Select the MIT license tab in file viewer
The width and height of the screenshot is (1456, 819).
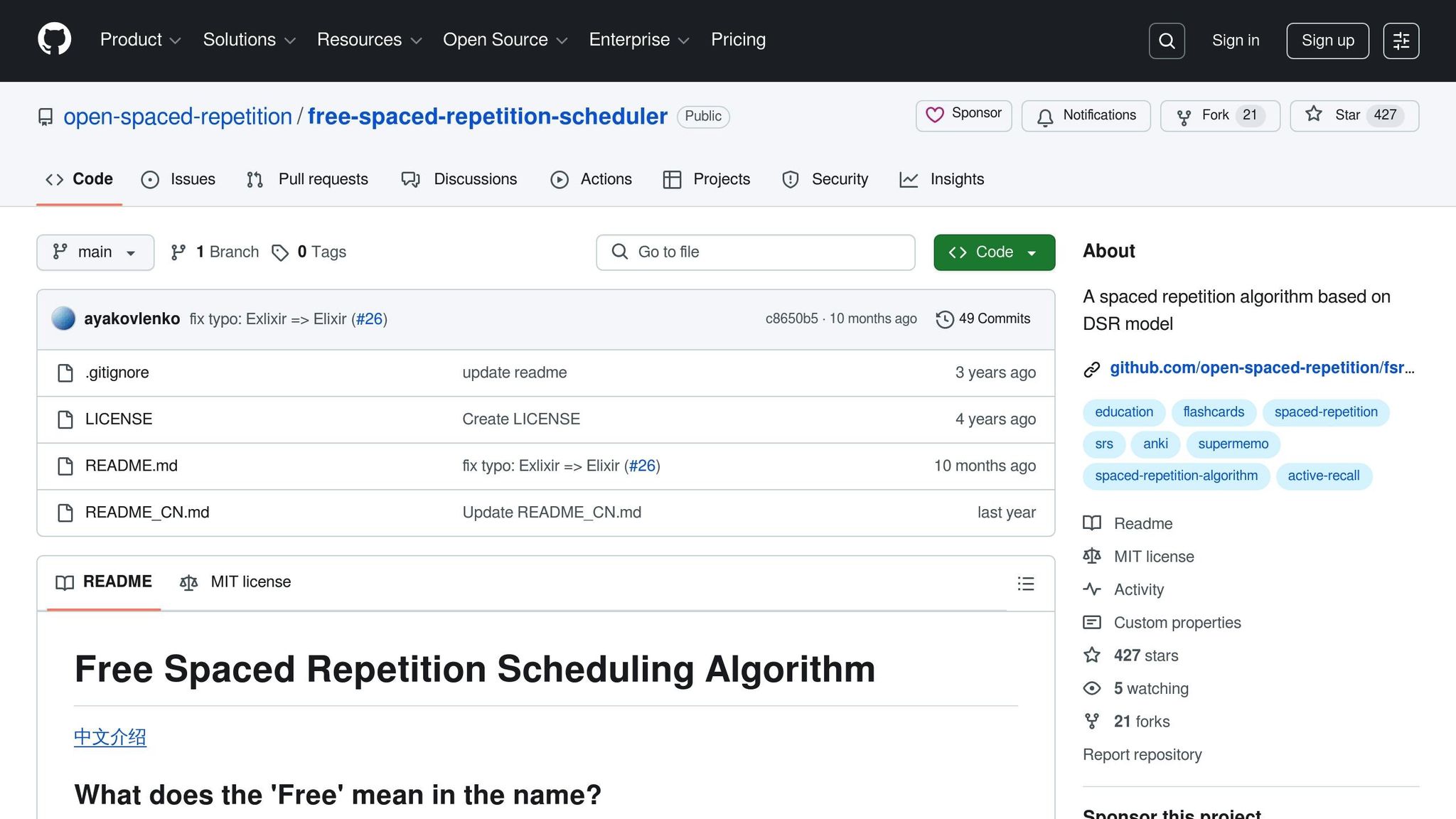click(235, 582)
